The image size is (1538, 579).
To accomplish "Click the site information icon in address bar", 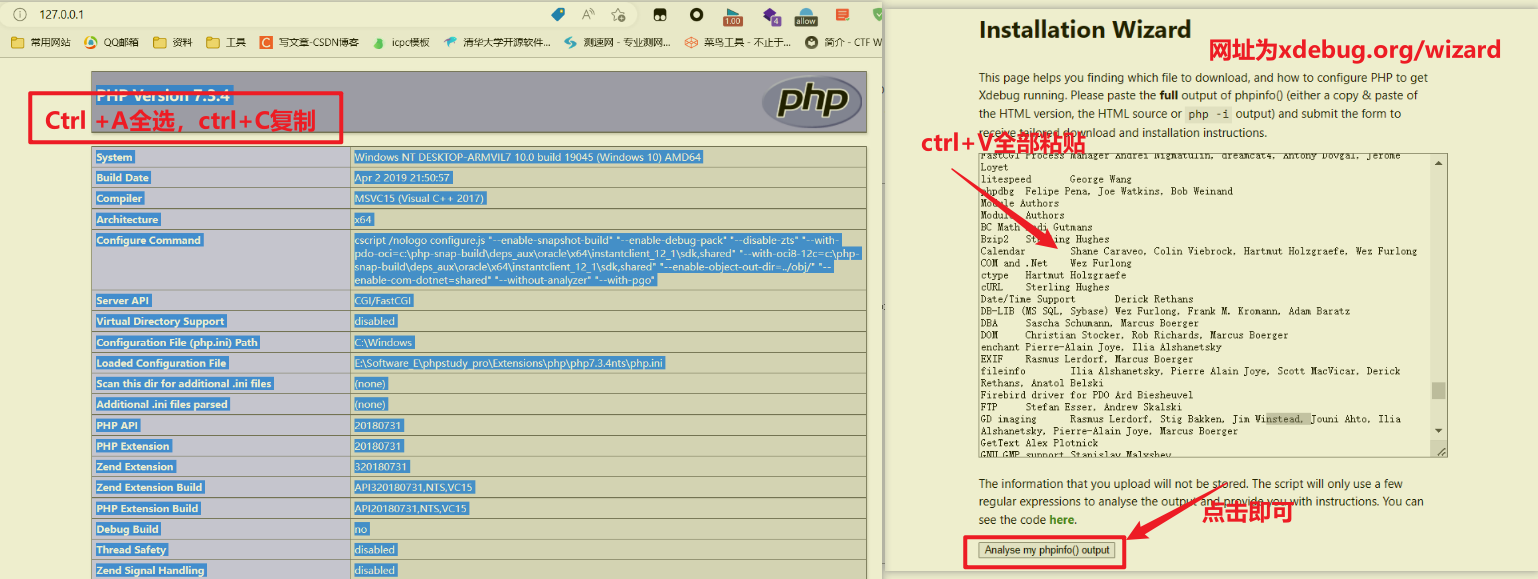I will tap(18, 14).
